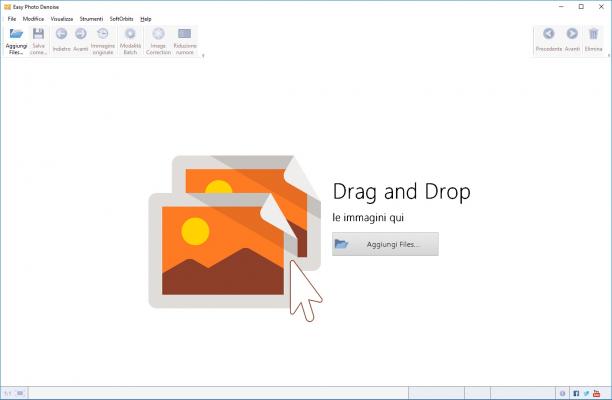Open the Help menu

coord(146,19)
